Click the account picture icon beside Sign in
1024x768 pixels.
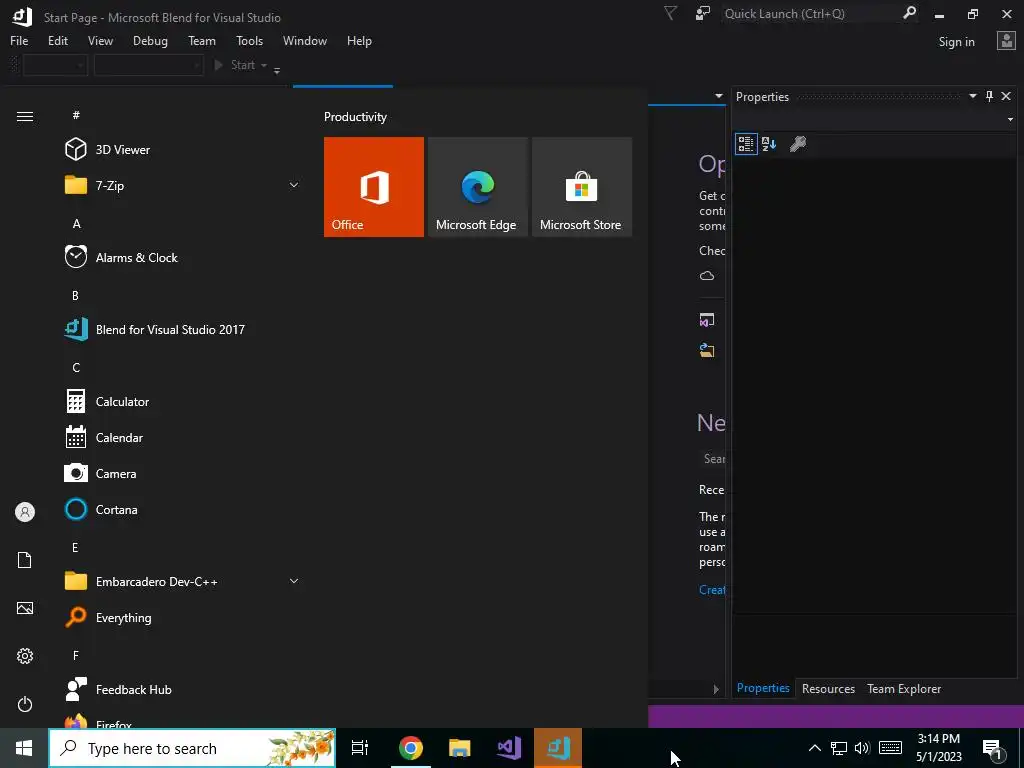(x=1006, y=41)
